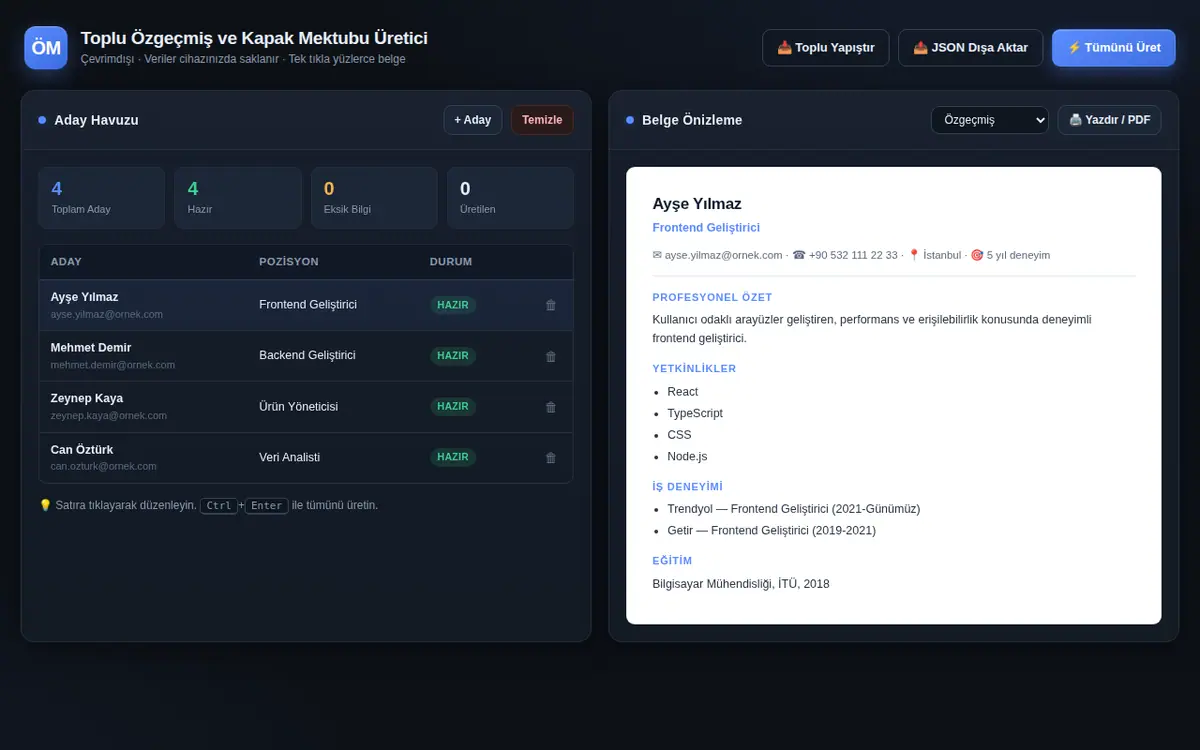Screen dimensions: 1200x750
Task: Click the Trendyol experience entry
Action: click(x=794, y=509)
